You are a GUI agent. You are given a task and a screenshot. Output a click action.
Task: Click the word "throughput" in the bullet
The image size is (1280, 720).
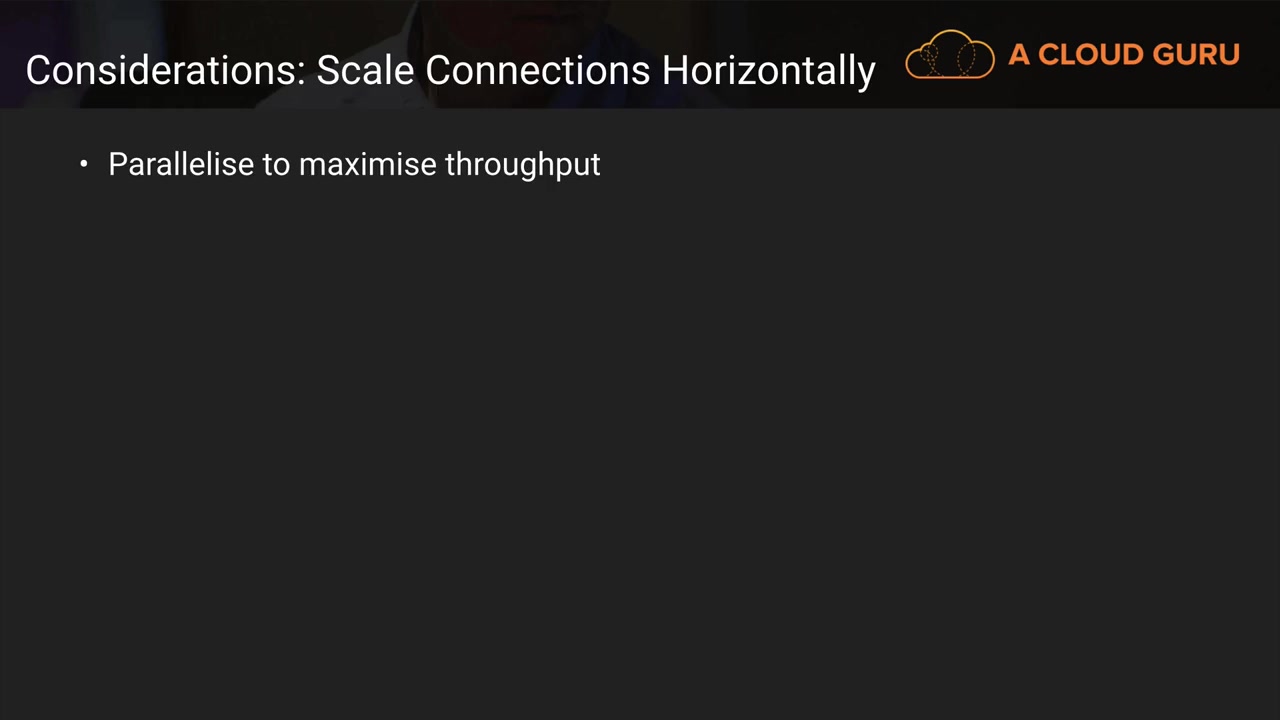point(522,164)
